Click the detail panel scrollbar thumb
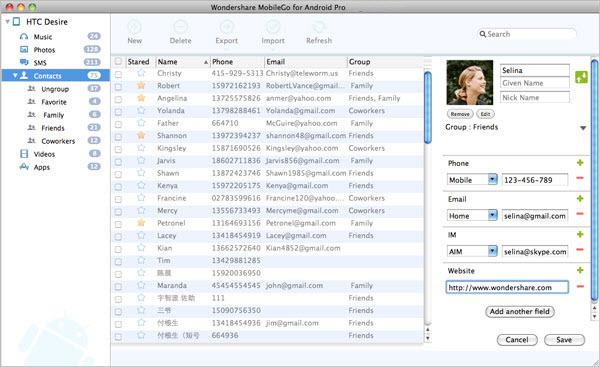This screenshot has height=367, width=600. click(x=594, y=180)
